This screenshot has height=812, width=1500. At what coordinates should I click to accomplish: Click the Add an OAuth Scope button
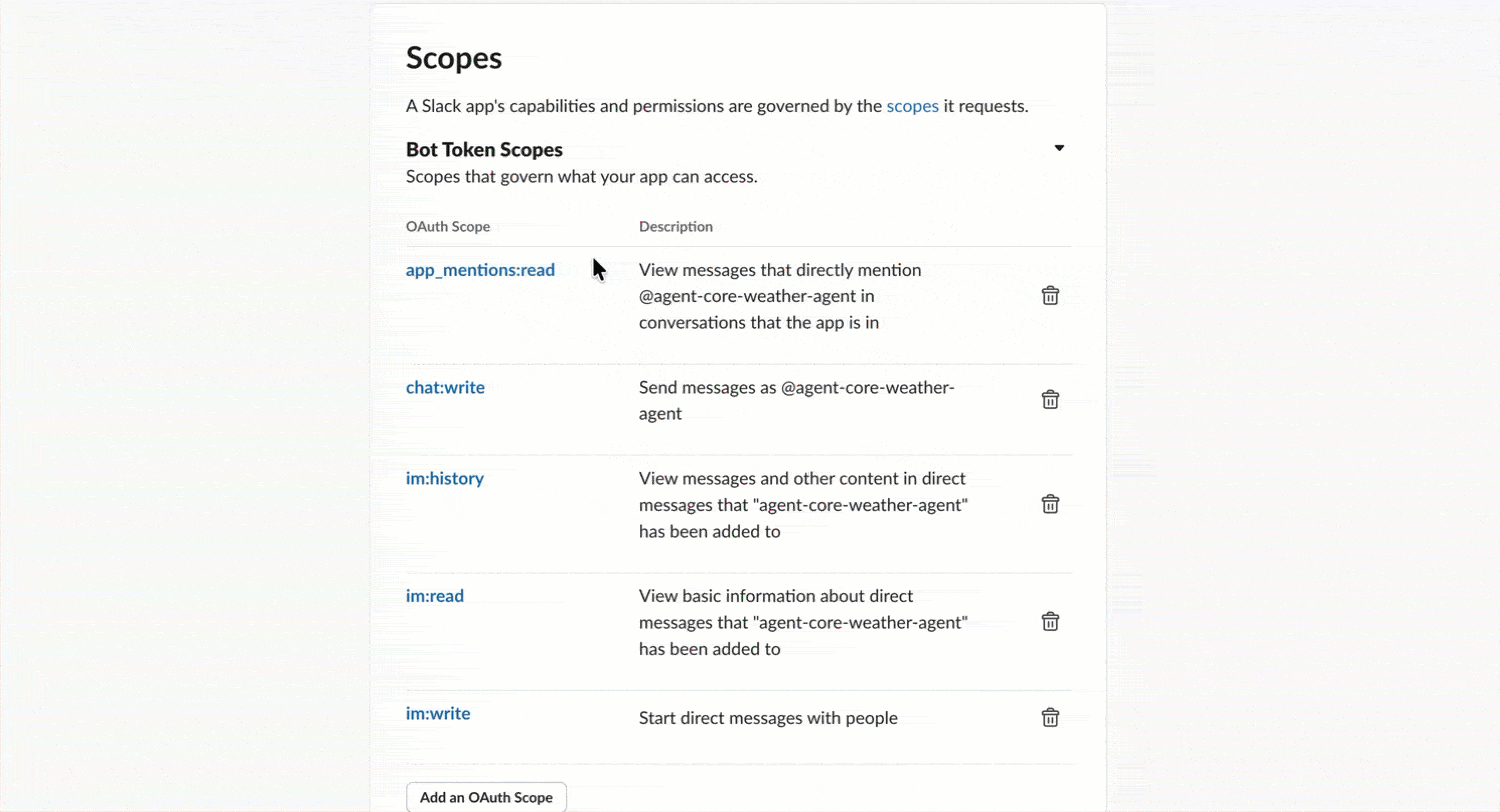pos(486,797)
